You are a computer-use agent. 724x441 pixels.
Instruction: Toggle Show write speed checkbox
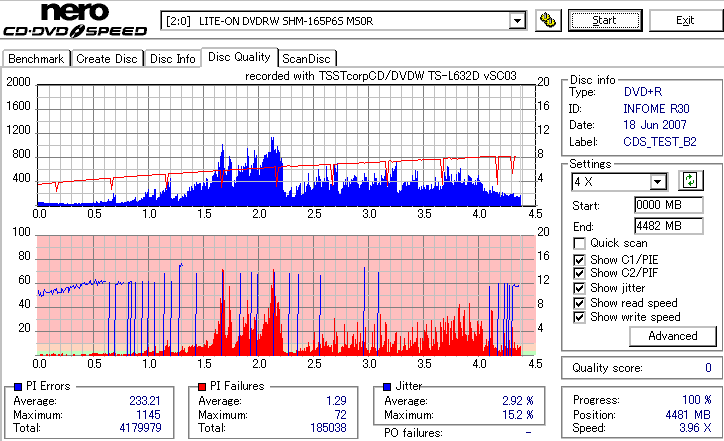coord(579,317)
